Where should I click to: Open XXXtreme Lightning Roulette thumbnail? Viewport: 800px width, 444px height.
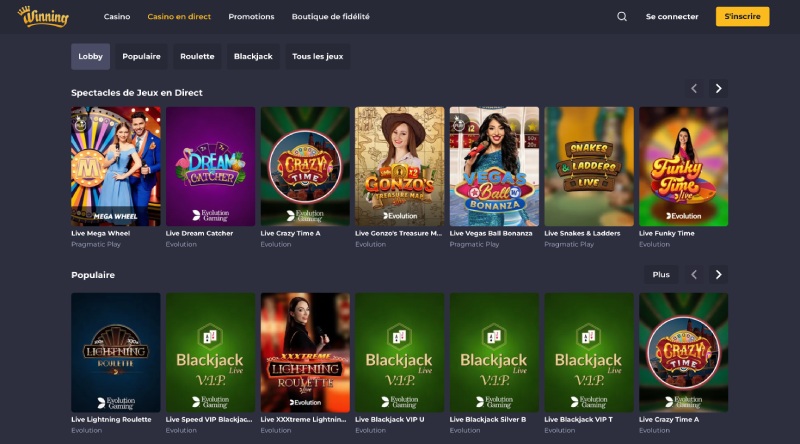tap(305, 353)
